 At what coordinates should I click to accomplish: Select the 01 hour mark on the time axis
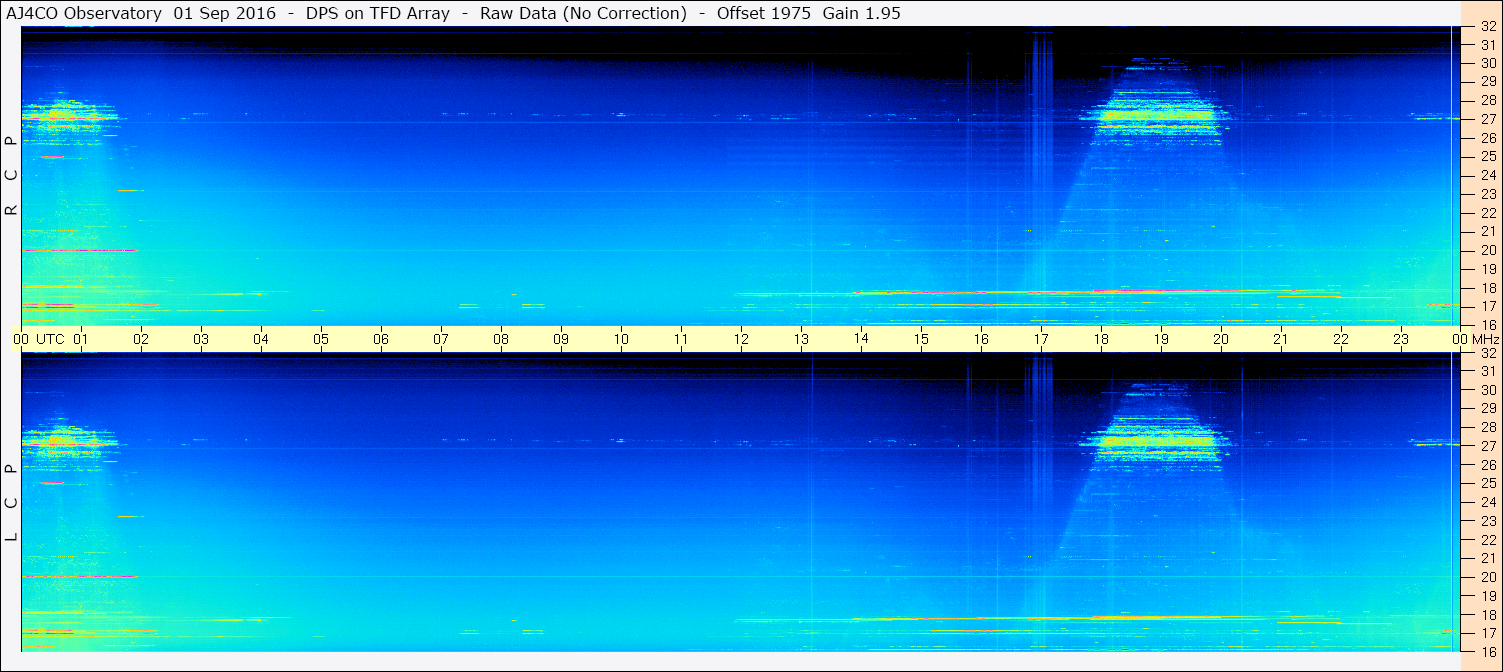81,339
